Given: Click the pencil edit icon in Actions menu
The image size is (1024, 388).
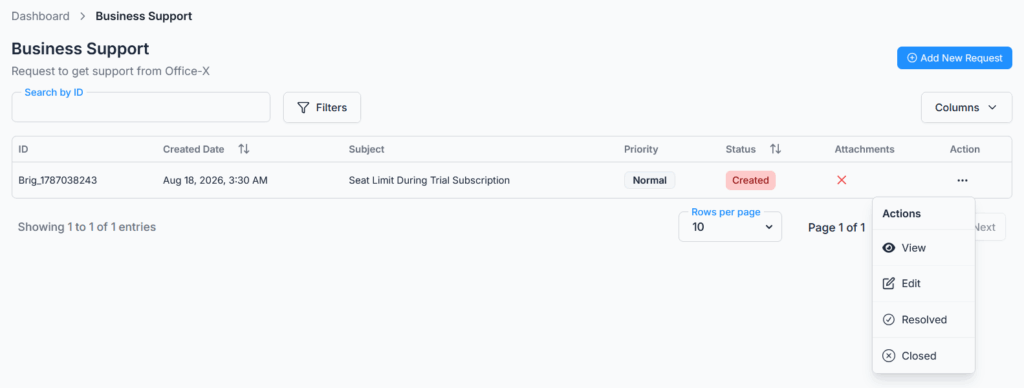Looking at the screenshot, I should click(x=888, y=283).
